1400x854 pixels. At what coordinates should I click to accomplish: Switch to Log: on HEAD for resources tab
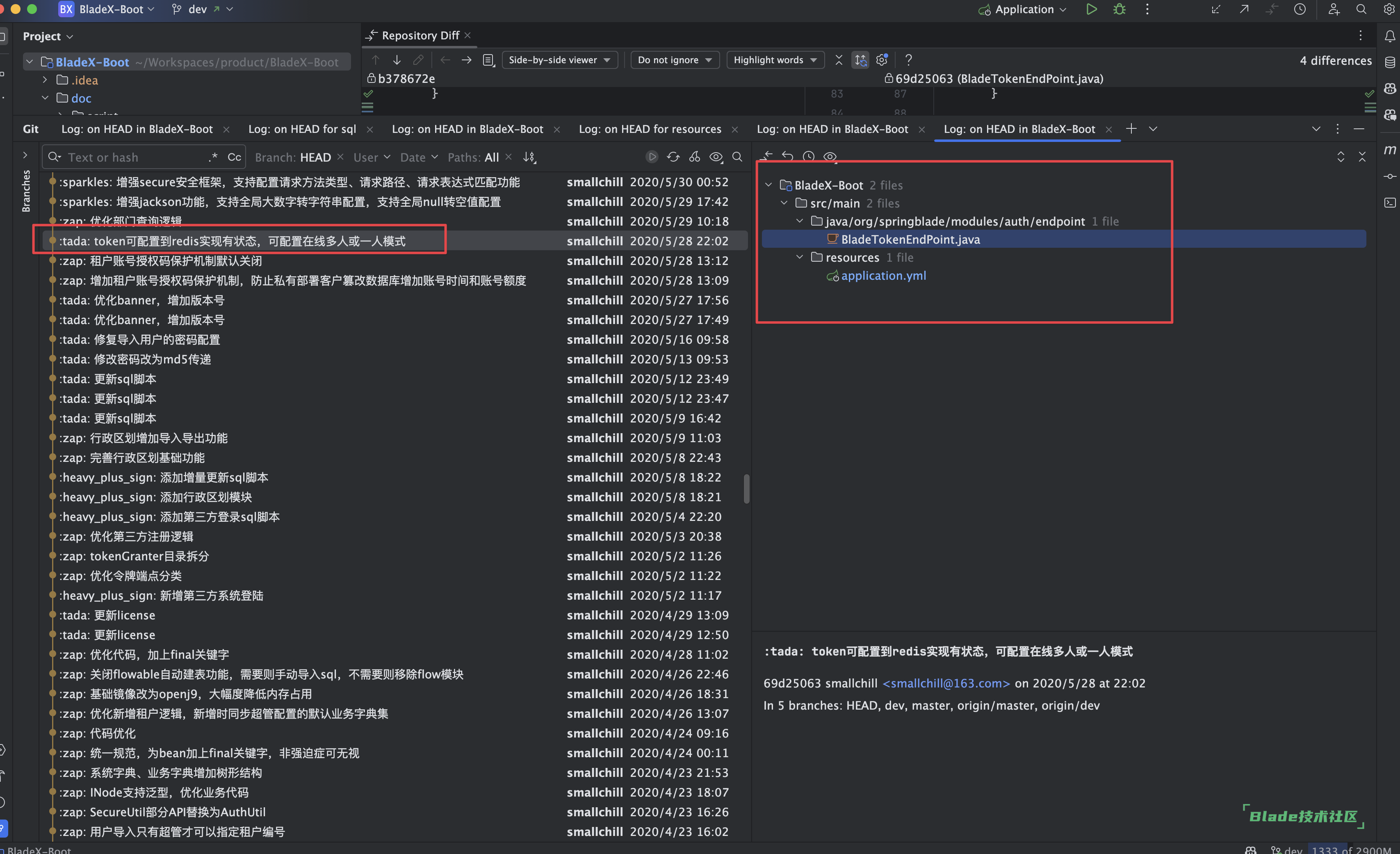click(x=650, y=129)
